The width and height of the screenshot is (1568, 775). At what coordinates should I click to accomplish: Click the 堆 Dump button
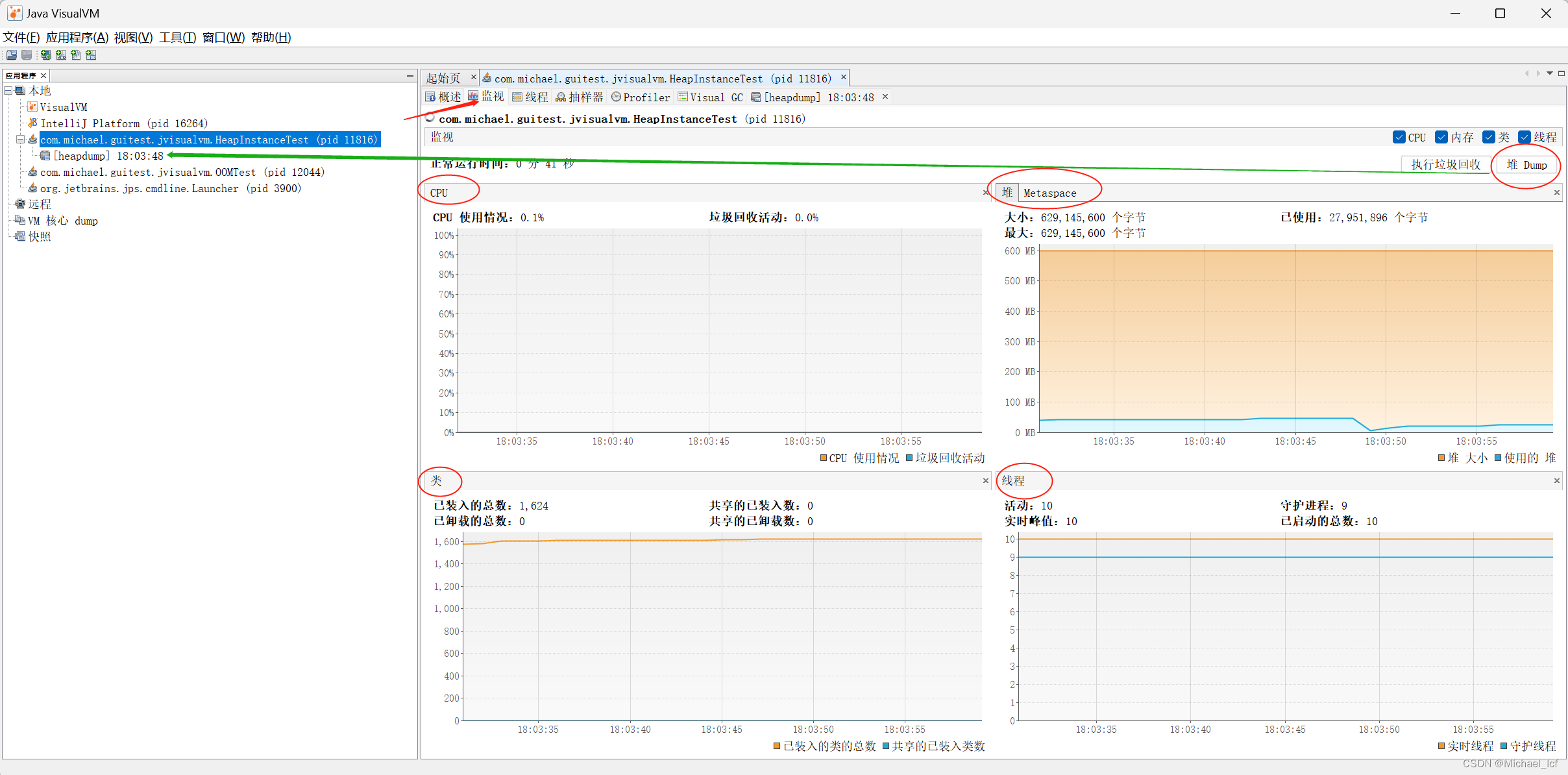pyautogui.click(x=1526, y=165)
